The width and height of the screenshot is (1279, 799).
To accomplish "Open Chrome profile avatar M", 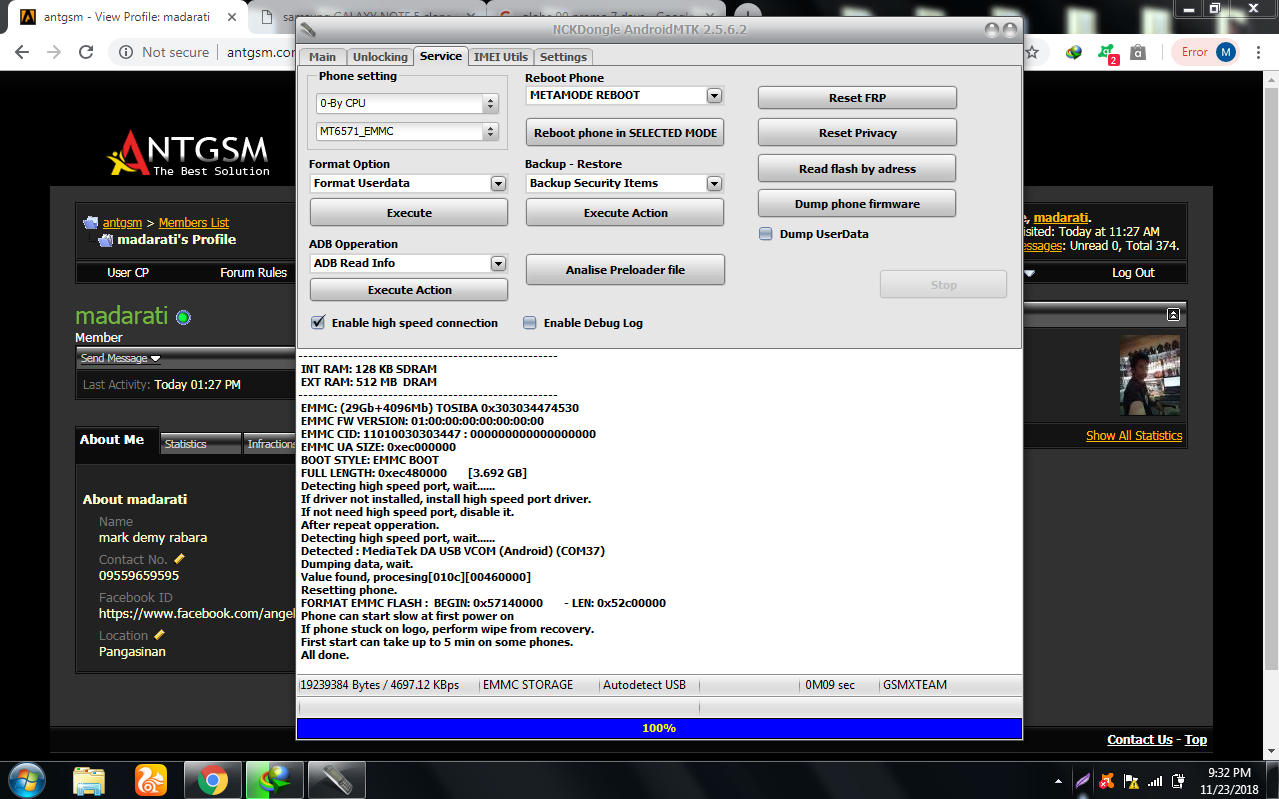I will click(1226, 52).
